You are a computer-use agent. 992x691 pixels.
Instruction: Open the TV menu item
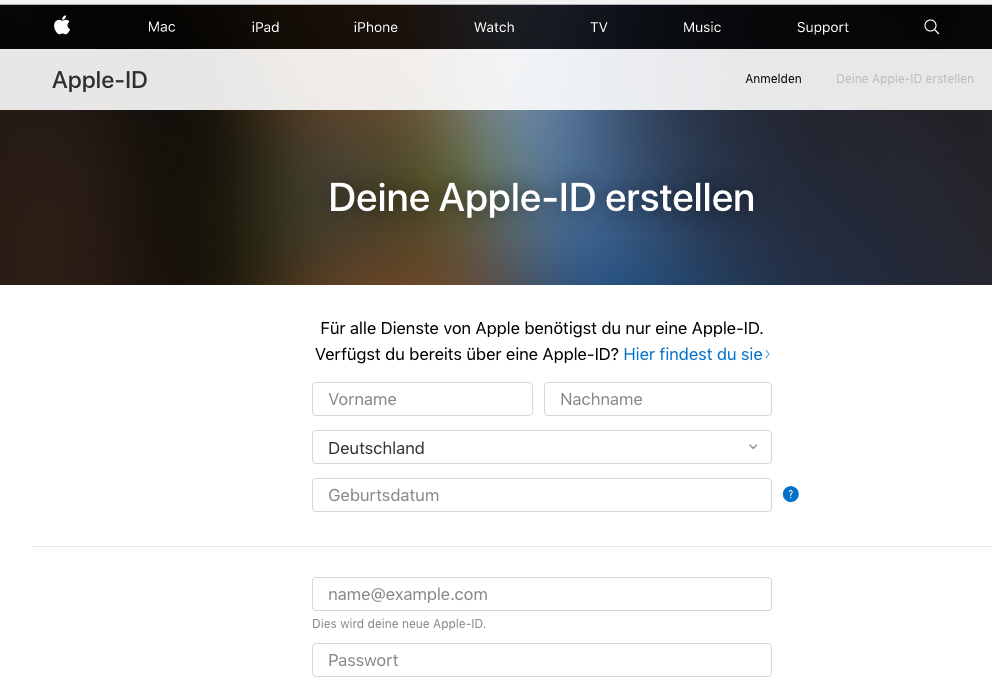[x=598, y=27]
